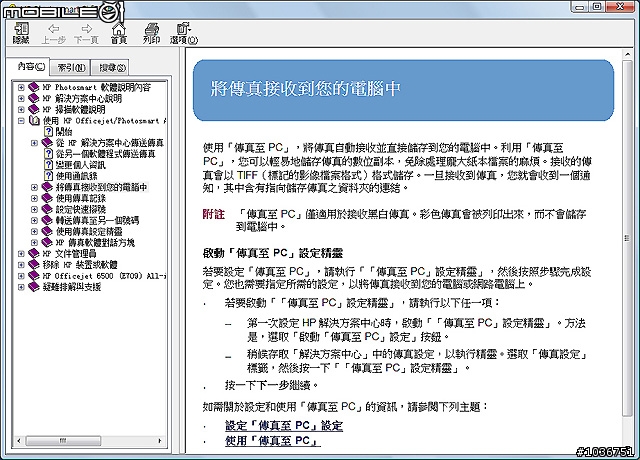The height and width of the screenshot is (460, 640).
Task: Expand HP 文件管理員 node
Action: point(21,253)
